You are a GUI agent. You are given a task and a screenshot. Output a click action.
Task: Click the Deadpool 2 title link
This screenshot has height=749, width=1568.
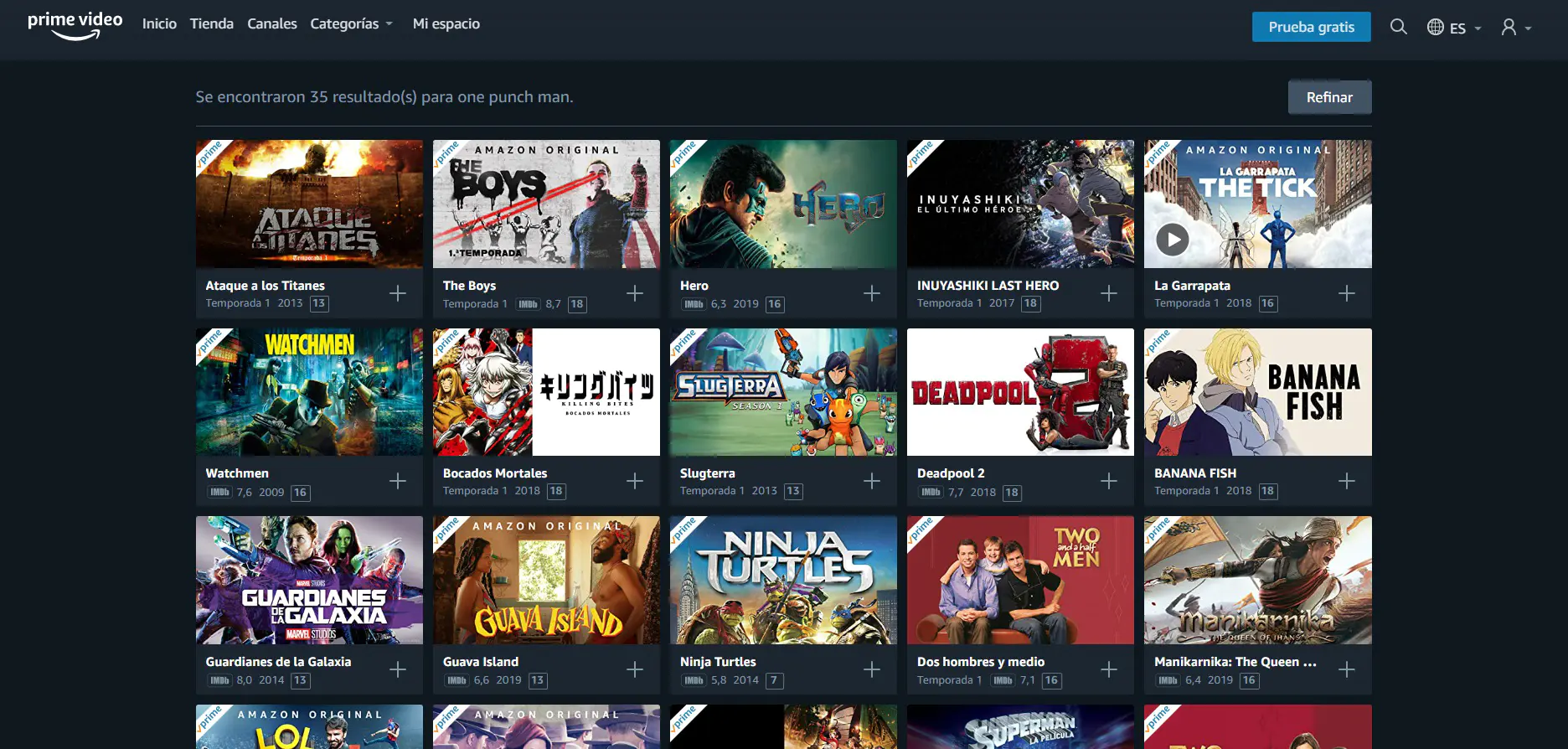[x=951, y=473]
